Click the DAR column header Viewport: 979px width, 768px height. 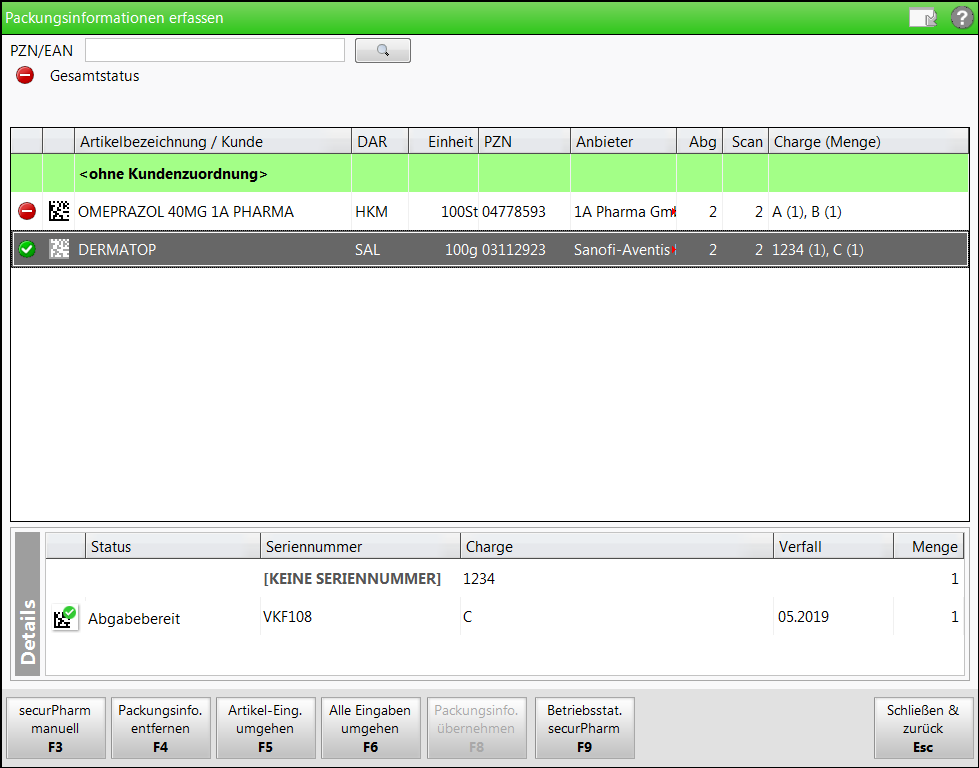(380, 142)
